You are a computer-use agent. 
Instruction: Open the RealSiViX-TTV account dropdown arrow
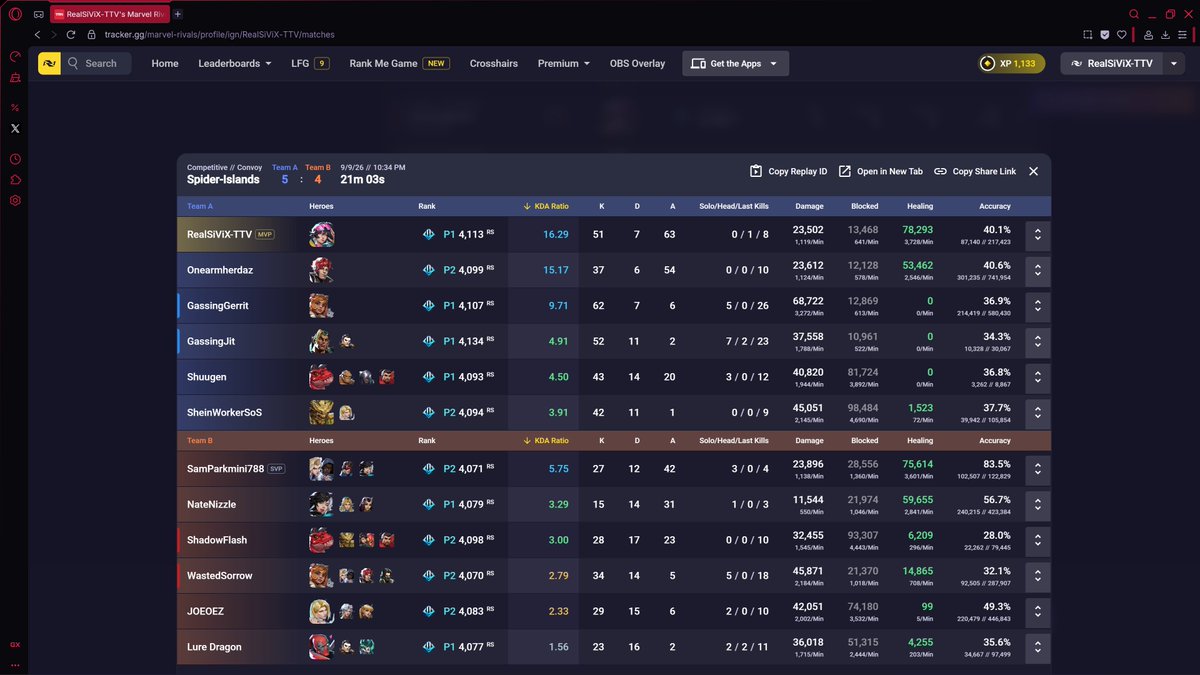click(x=1173, y=63)
